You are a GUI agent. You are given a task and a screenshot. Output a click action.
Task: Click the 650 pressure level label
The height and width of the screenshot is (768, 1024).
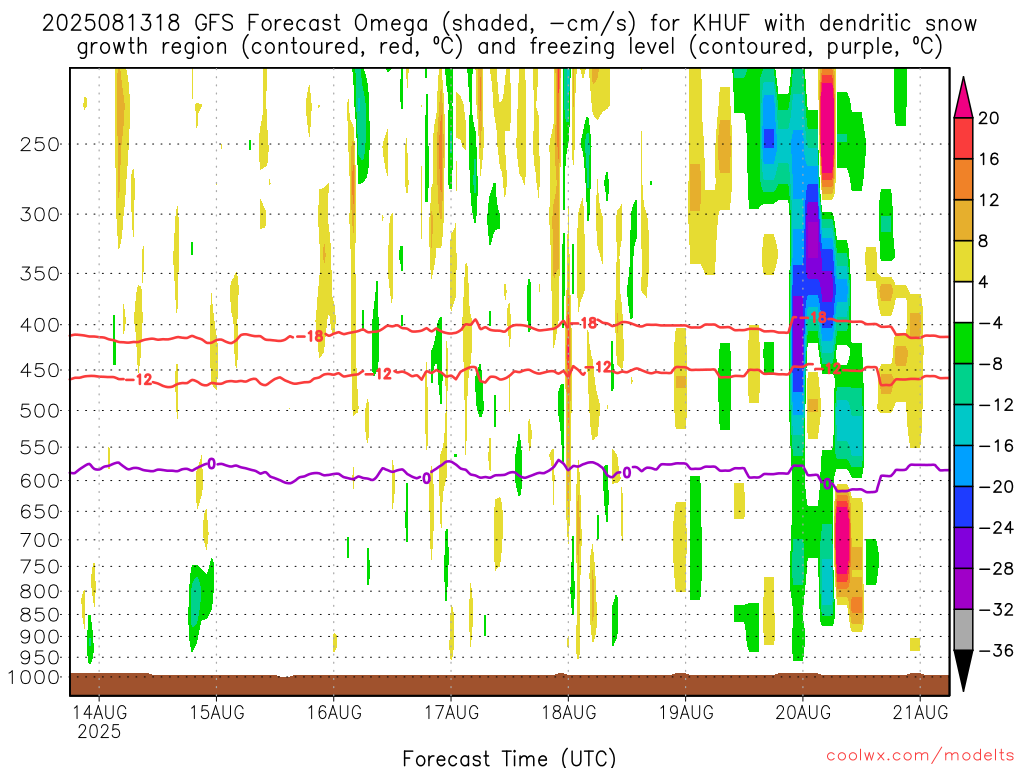tap(40, 512)
